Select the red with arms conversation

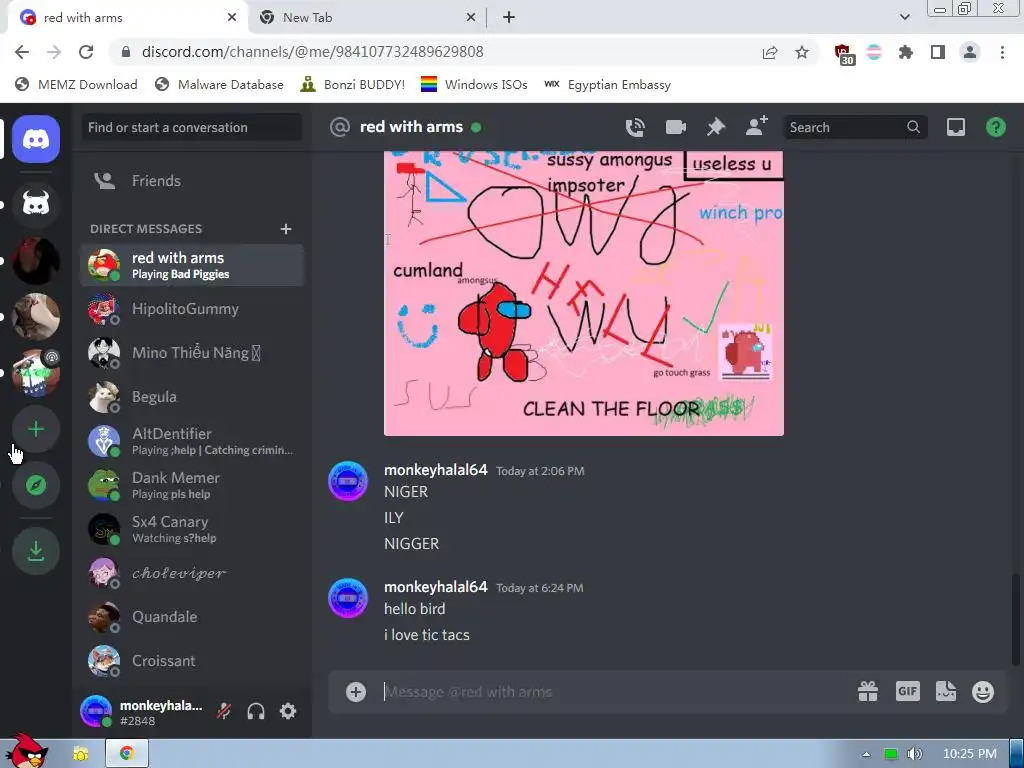(191, 265)
